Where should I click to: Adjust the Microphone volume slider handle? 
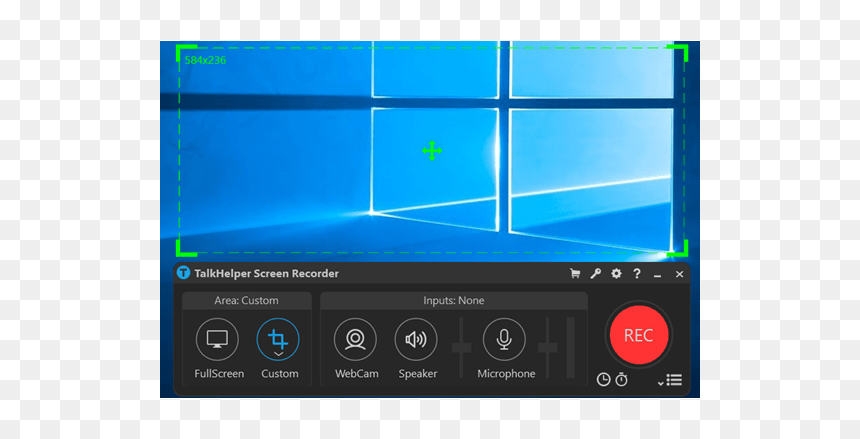point(547,347)
